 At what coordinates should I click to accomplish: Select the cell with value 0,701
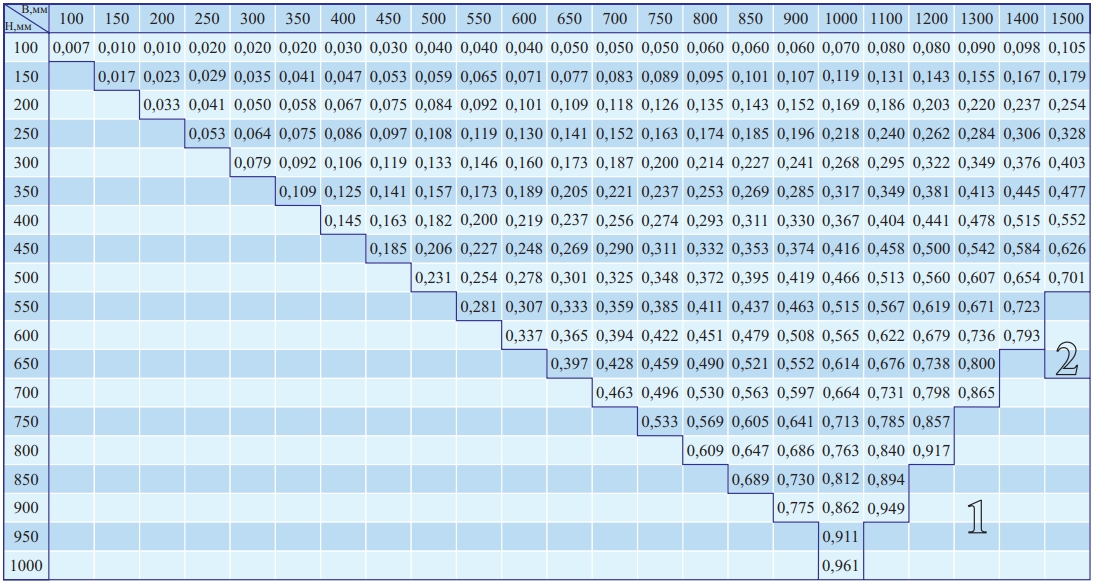coord(1067,277)
